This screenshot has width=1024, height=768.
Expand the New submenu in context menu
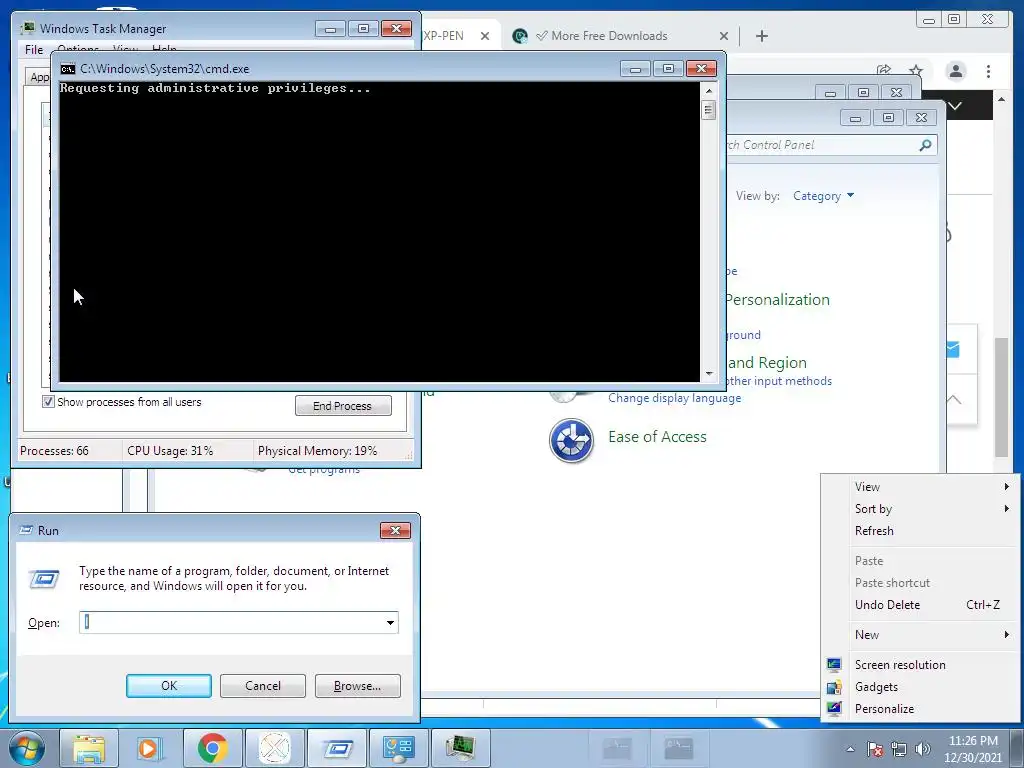click(x=1006, y=635)
